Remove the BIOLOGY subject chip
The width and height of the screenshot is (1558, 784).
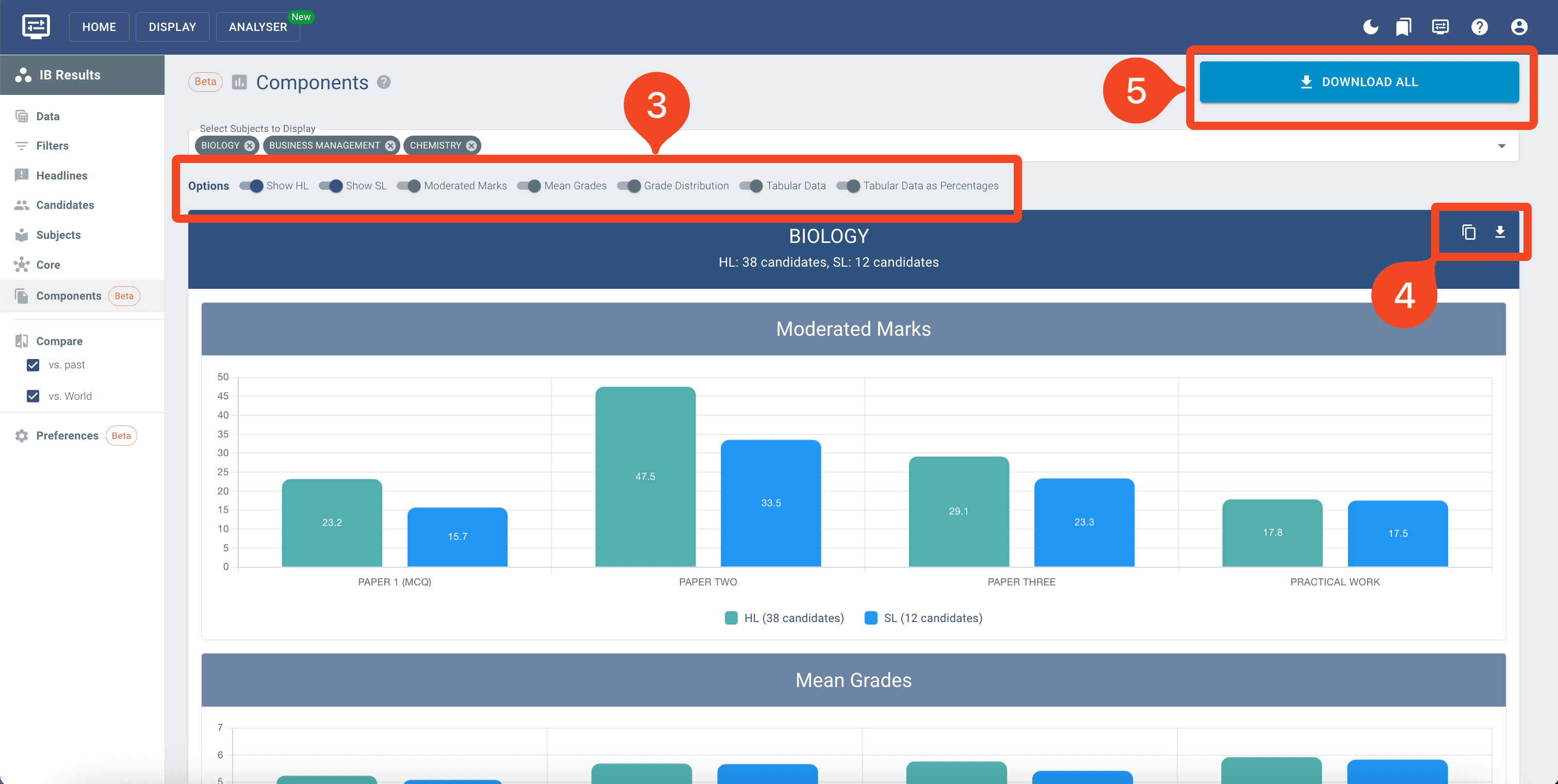(249, 145)
